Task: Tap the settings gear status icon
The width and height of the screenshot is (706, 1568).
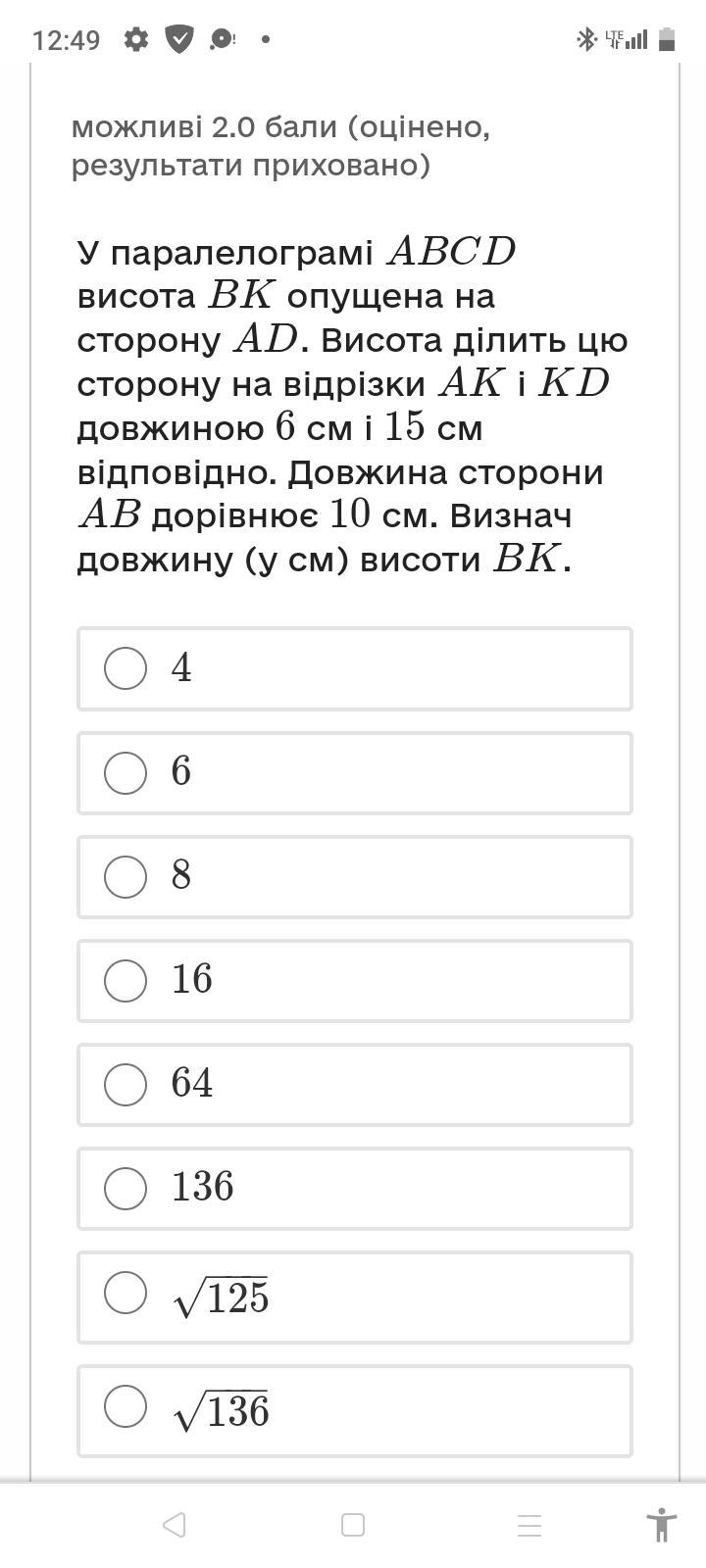Action: 136,39
